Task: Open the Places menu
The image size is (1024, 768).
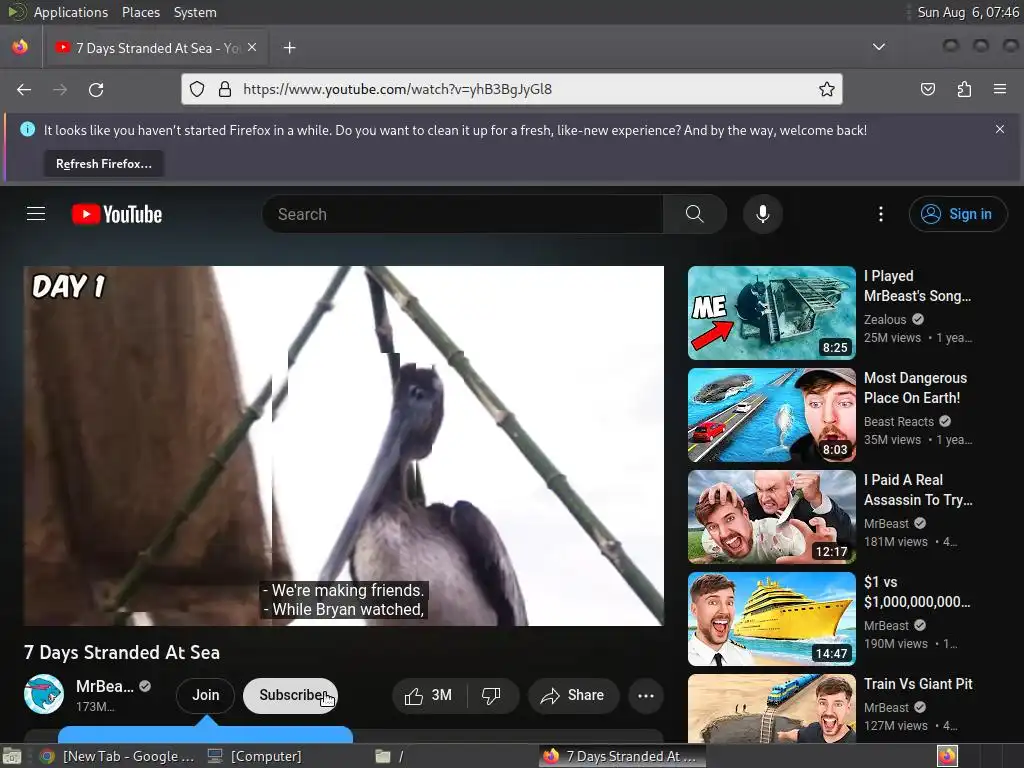Action: [x=141, y=12]
